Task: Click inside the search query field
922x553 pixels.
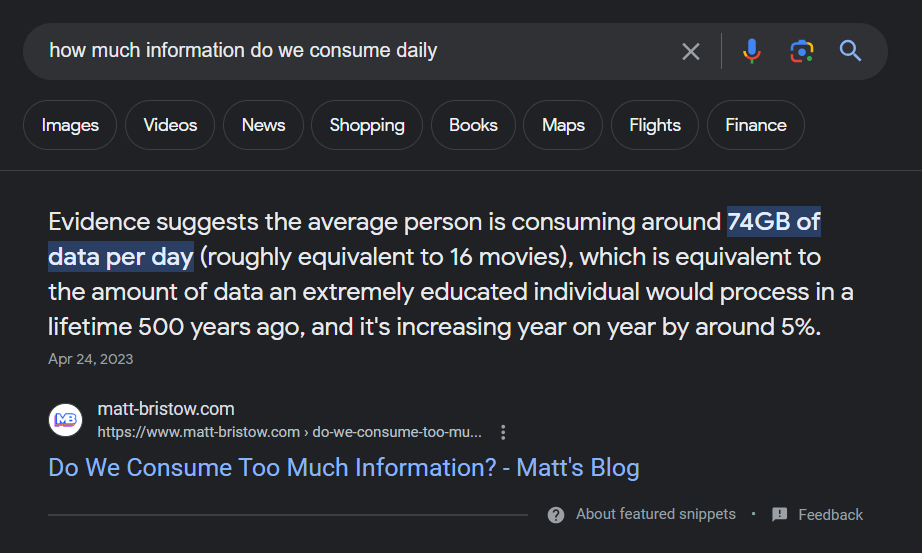Action: click(x=353, y=51)
